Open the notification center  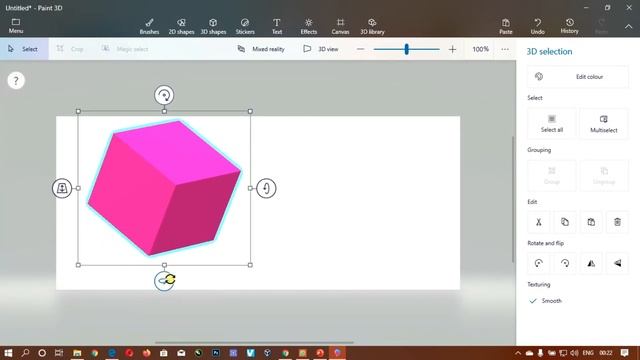[624, 353]
